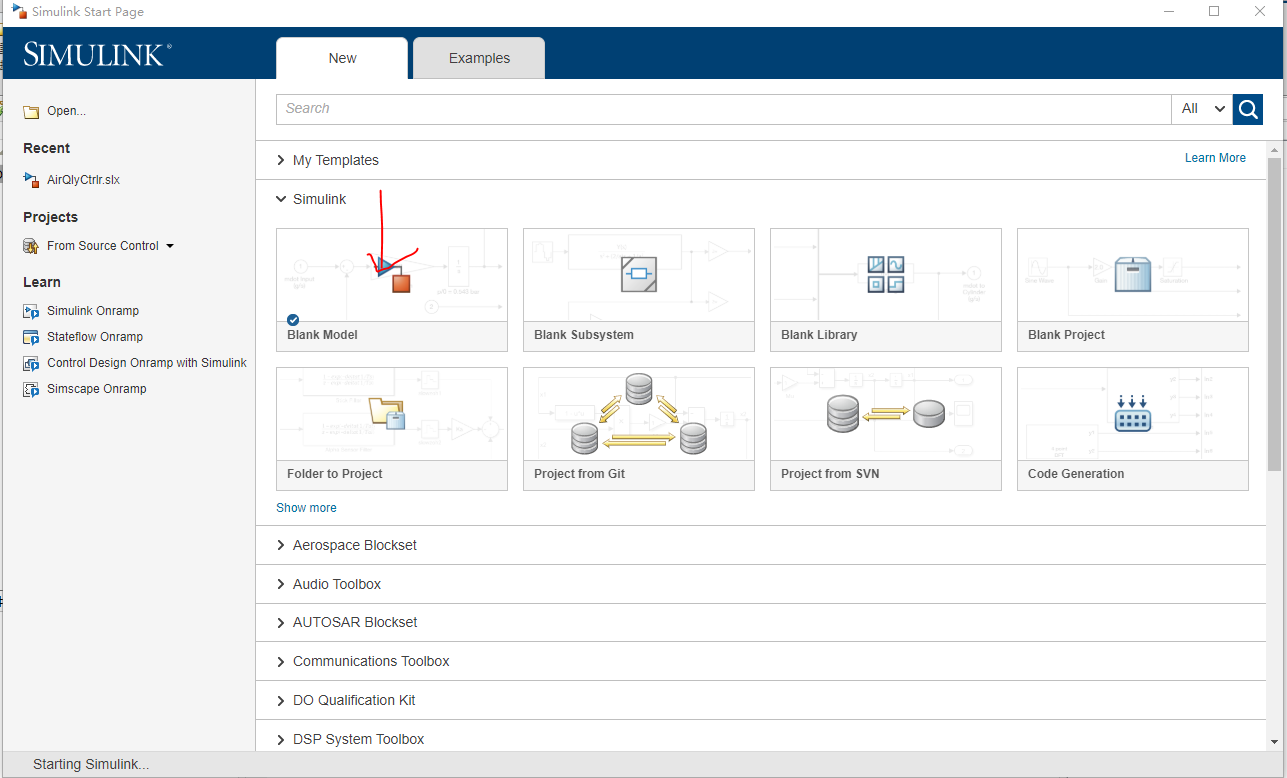Click the Stateflow Onramp icon
Viewport: 1287px width, 778px height.
pyautogui.click(x=31, y=337)
